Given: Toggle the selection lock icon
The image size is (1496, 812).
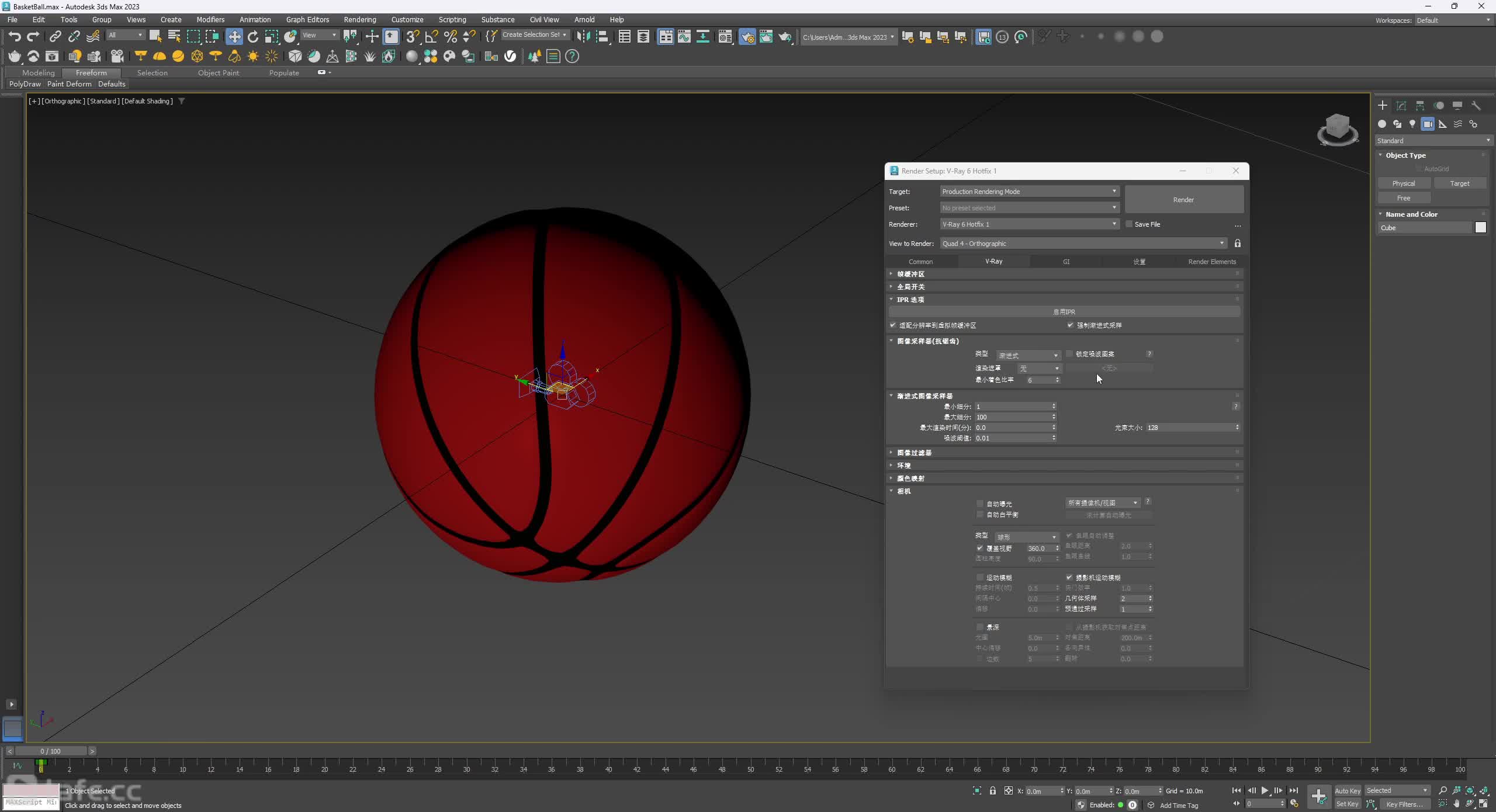Looking at the screenshot, I should point(992,790).
